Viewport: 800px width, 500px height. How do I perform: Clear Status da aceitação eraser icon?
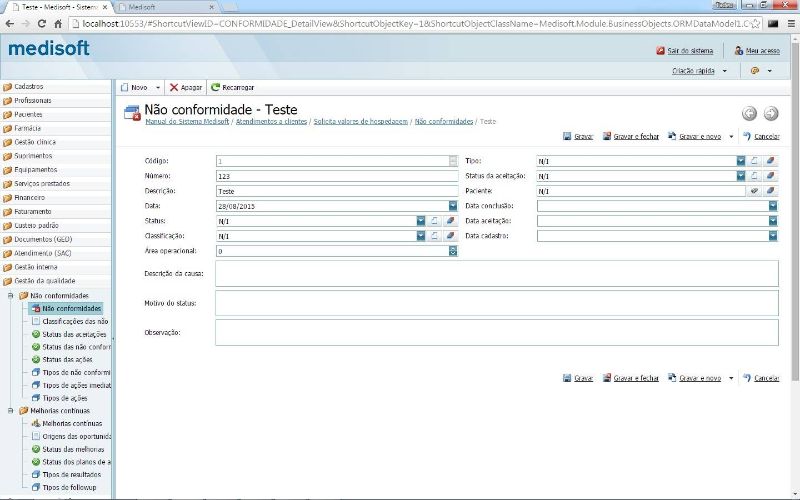[770, 176]
